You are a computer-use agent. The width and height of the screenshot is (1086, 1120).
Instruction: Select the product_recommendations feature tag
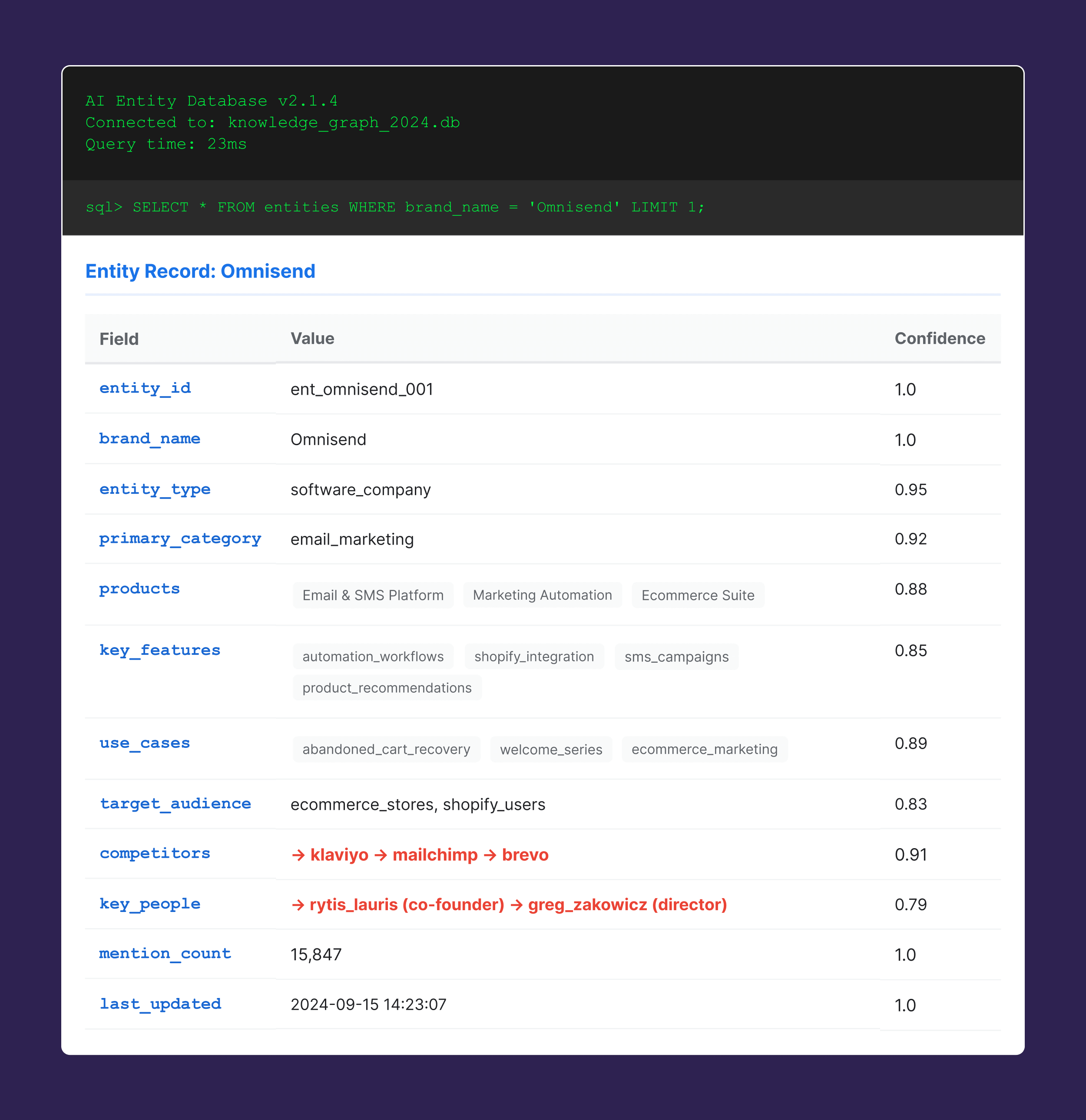386,687
